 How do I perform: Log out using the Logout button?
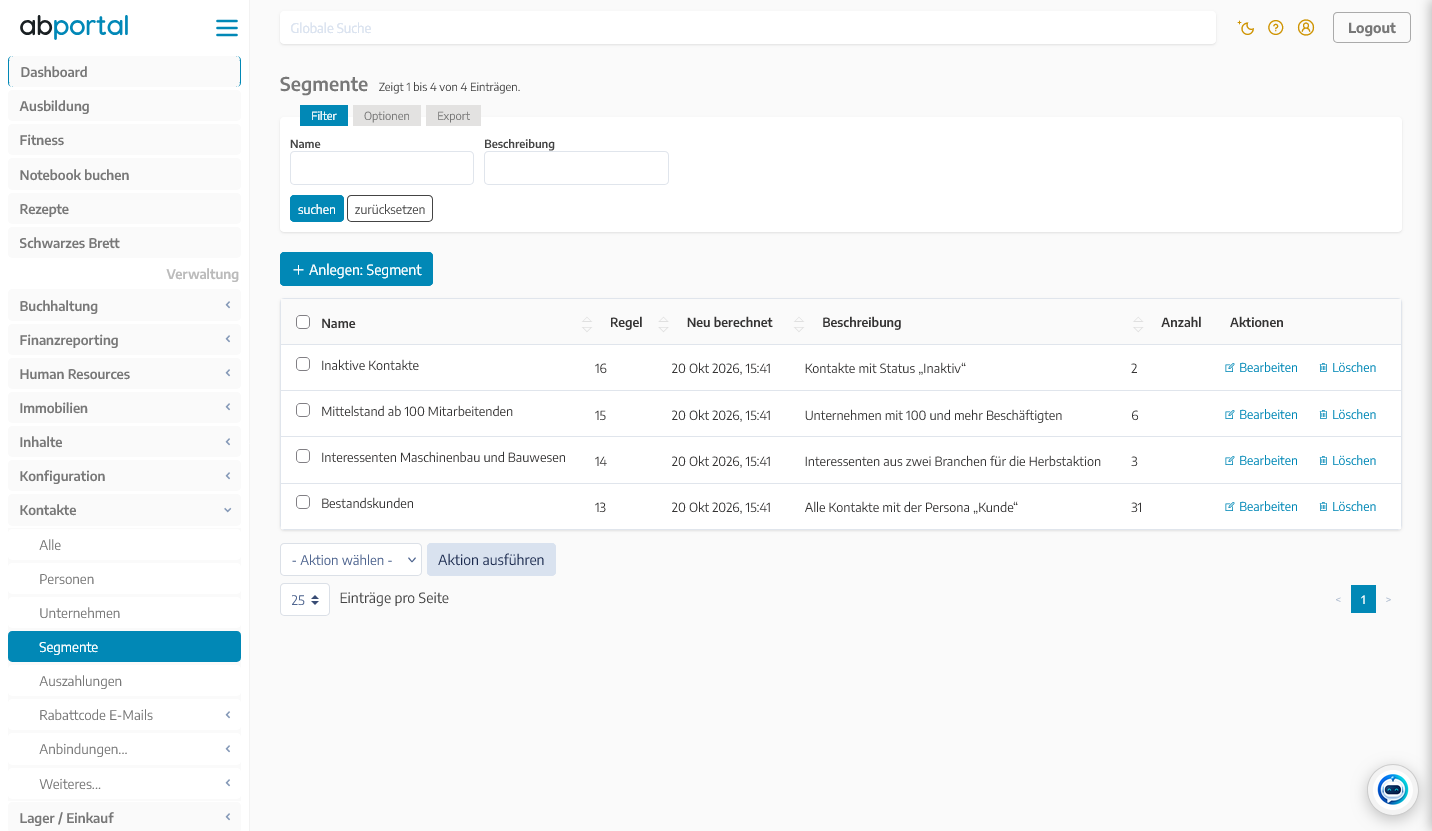1371,28
